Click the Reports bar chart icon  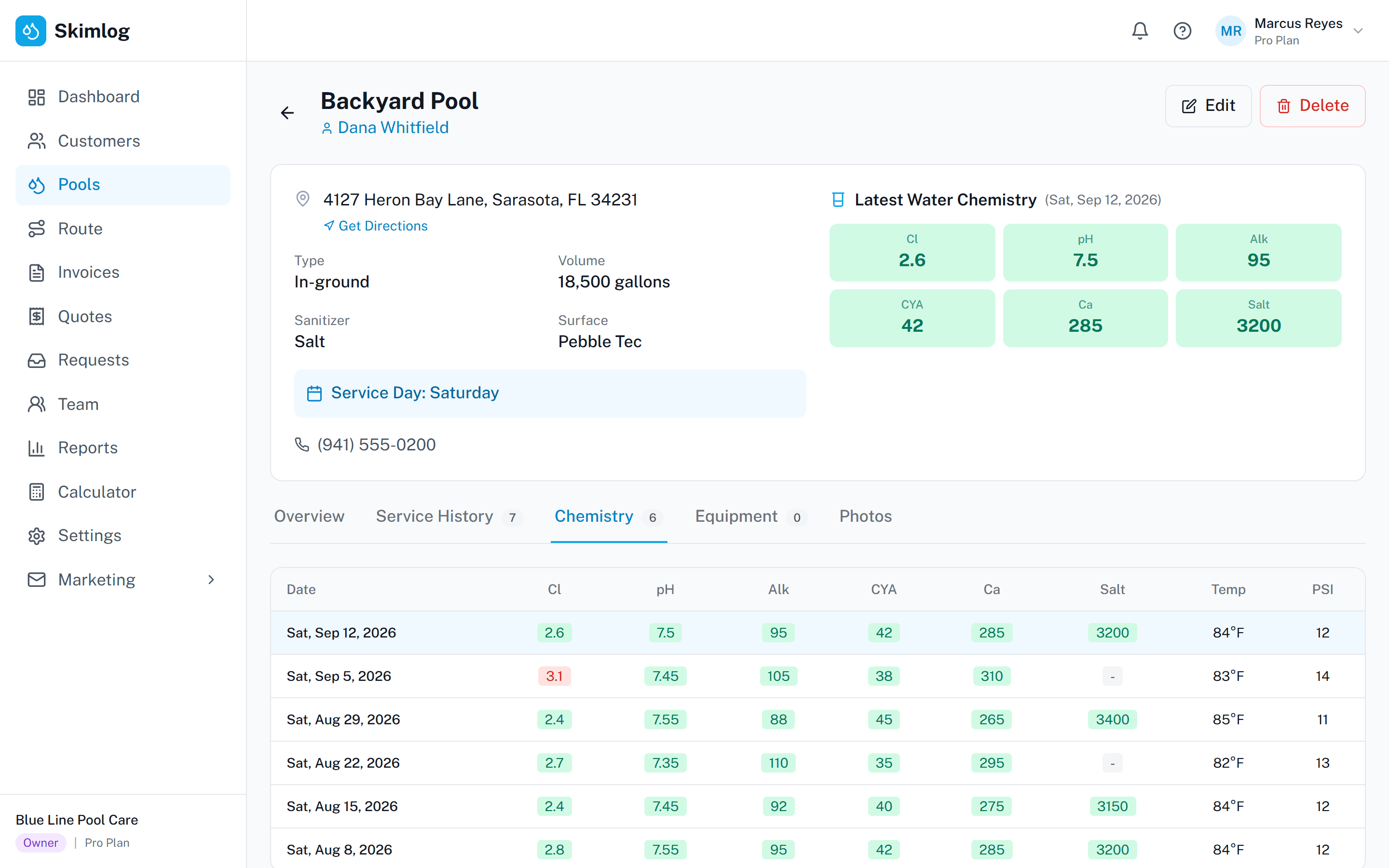(x=37, y=448)
